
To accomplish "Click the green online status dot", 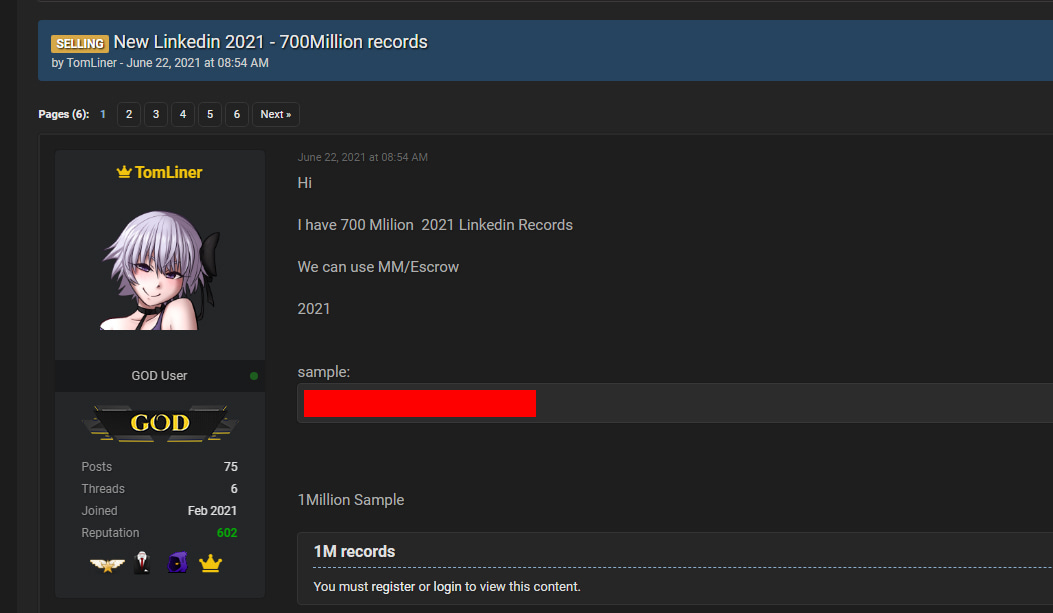I will point(254,376).
